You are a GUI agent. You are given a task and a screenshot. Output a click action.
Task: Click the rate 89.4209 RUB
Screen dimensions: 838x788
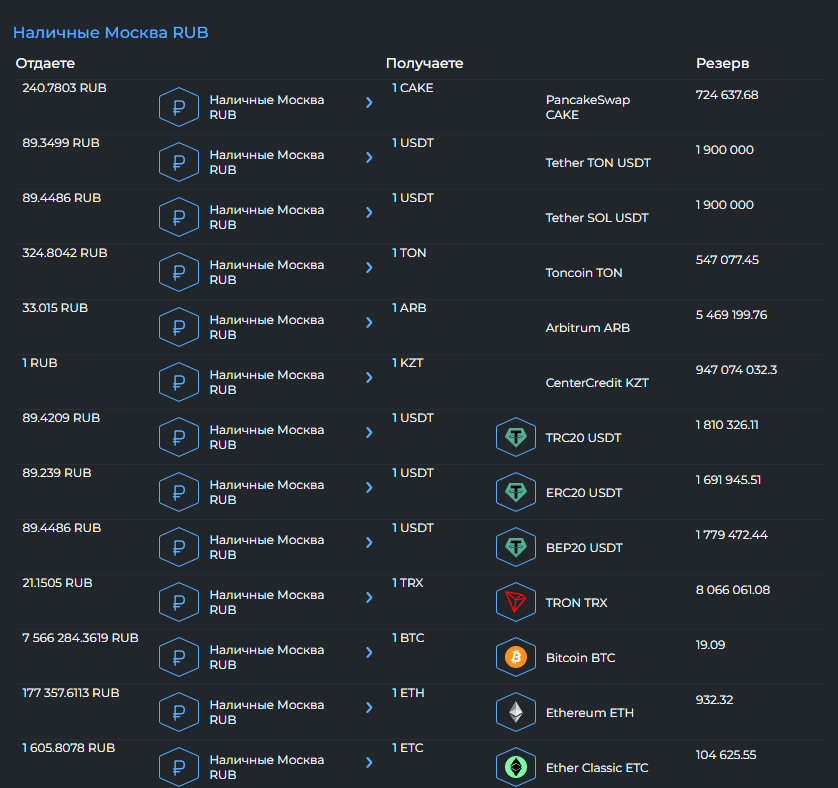point(61,418)
